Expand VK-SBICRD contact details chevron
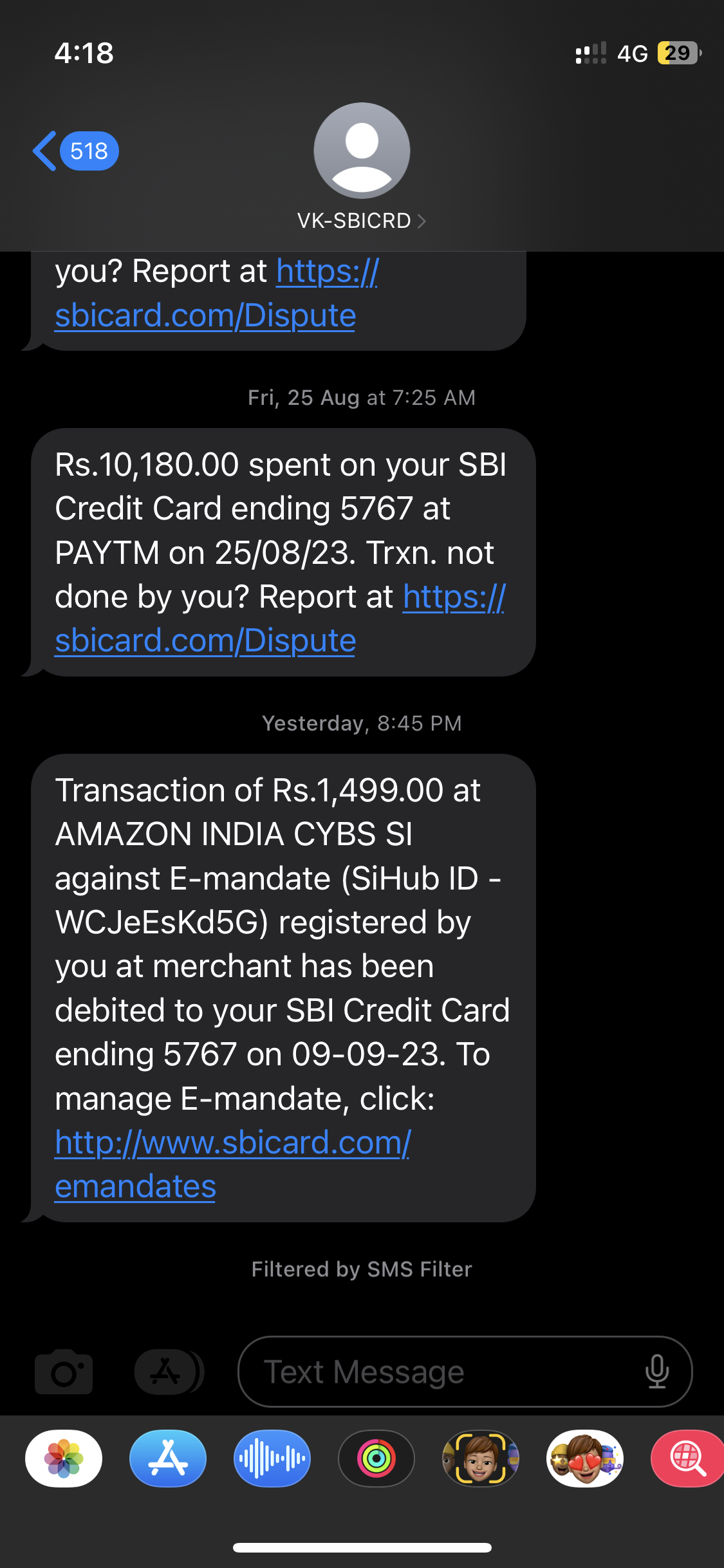 (x=422, y=221)
